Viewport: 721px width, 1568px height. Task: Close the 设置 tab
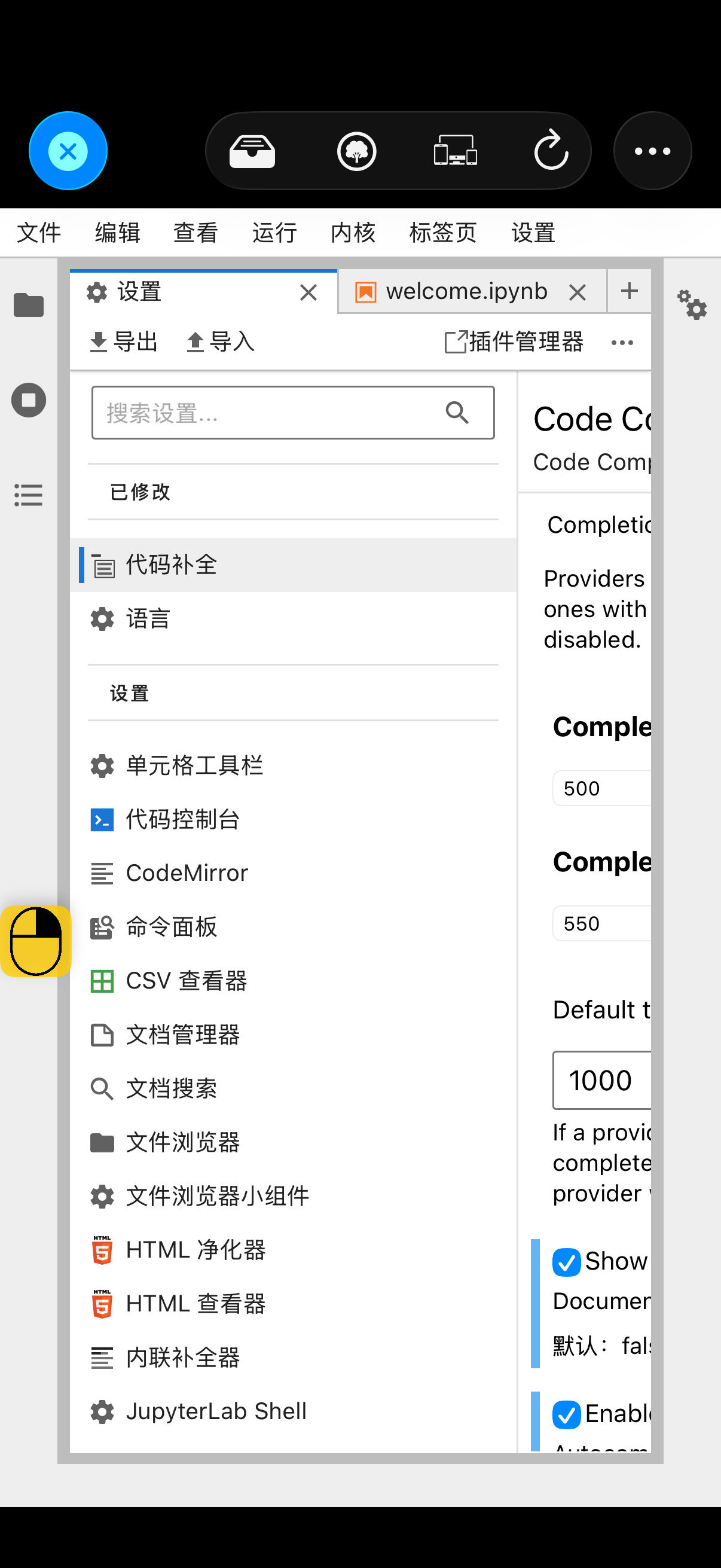308,293
